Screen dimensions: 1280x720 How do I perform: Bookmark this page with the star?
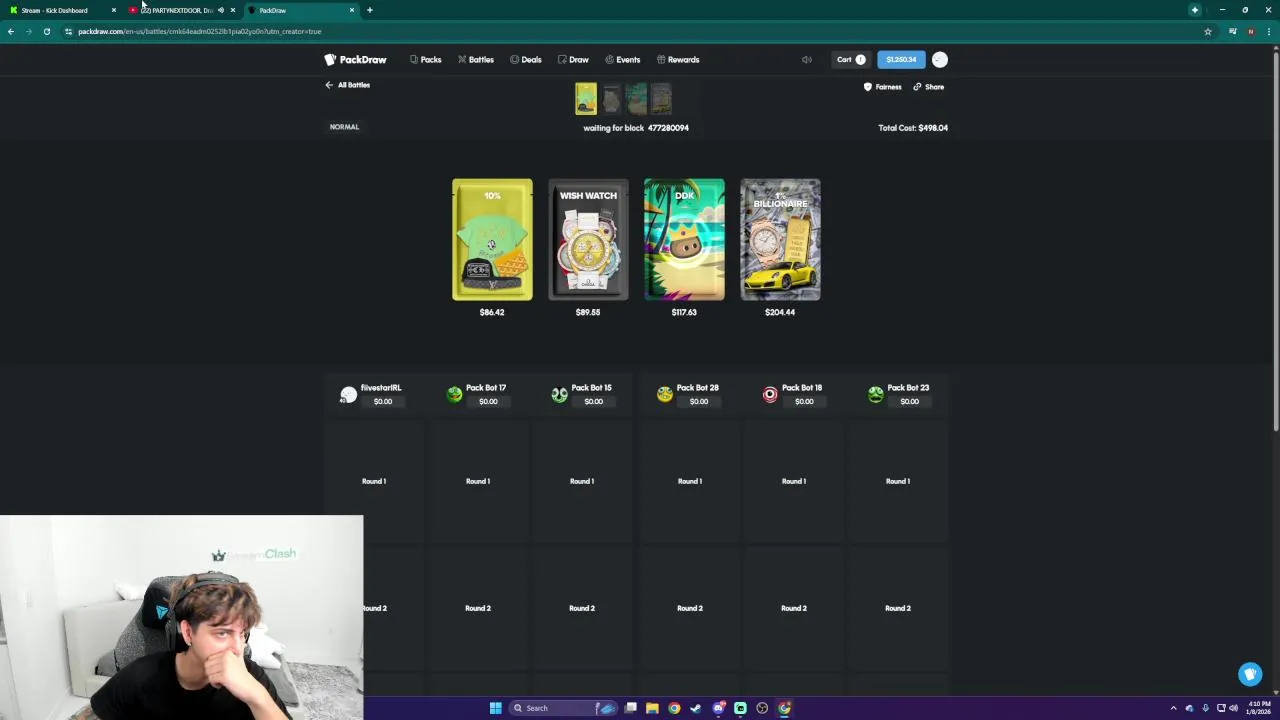point(1207,32)
